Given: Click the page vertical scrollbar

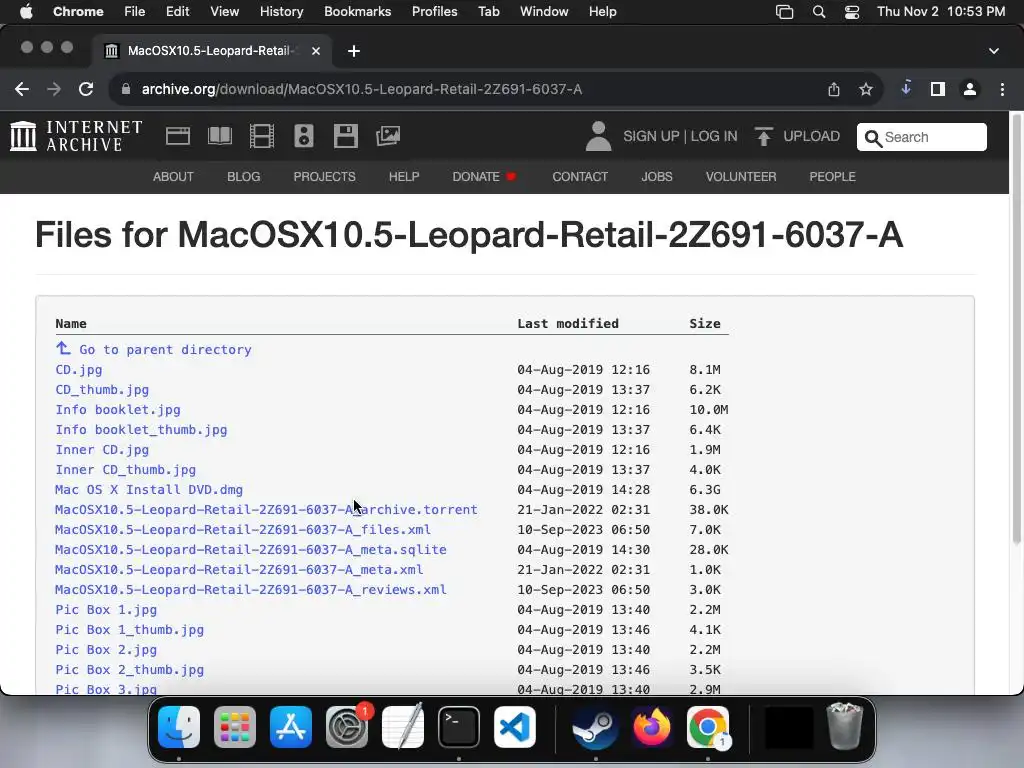Looking at the screenshot, I should 1016,330.
